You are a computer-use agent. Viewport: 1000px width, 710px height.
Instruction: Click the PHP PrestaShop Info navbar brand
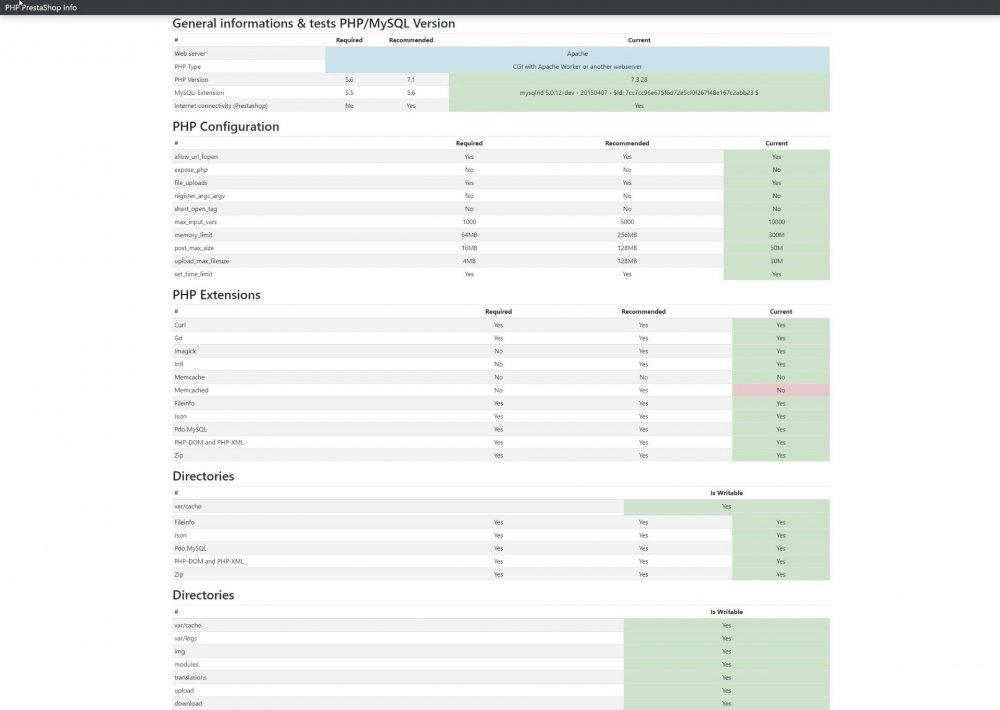[40, 7]
